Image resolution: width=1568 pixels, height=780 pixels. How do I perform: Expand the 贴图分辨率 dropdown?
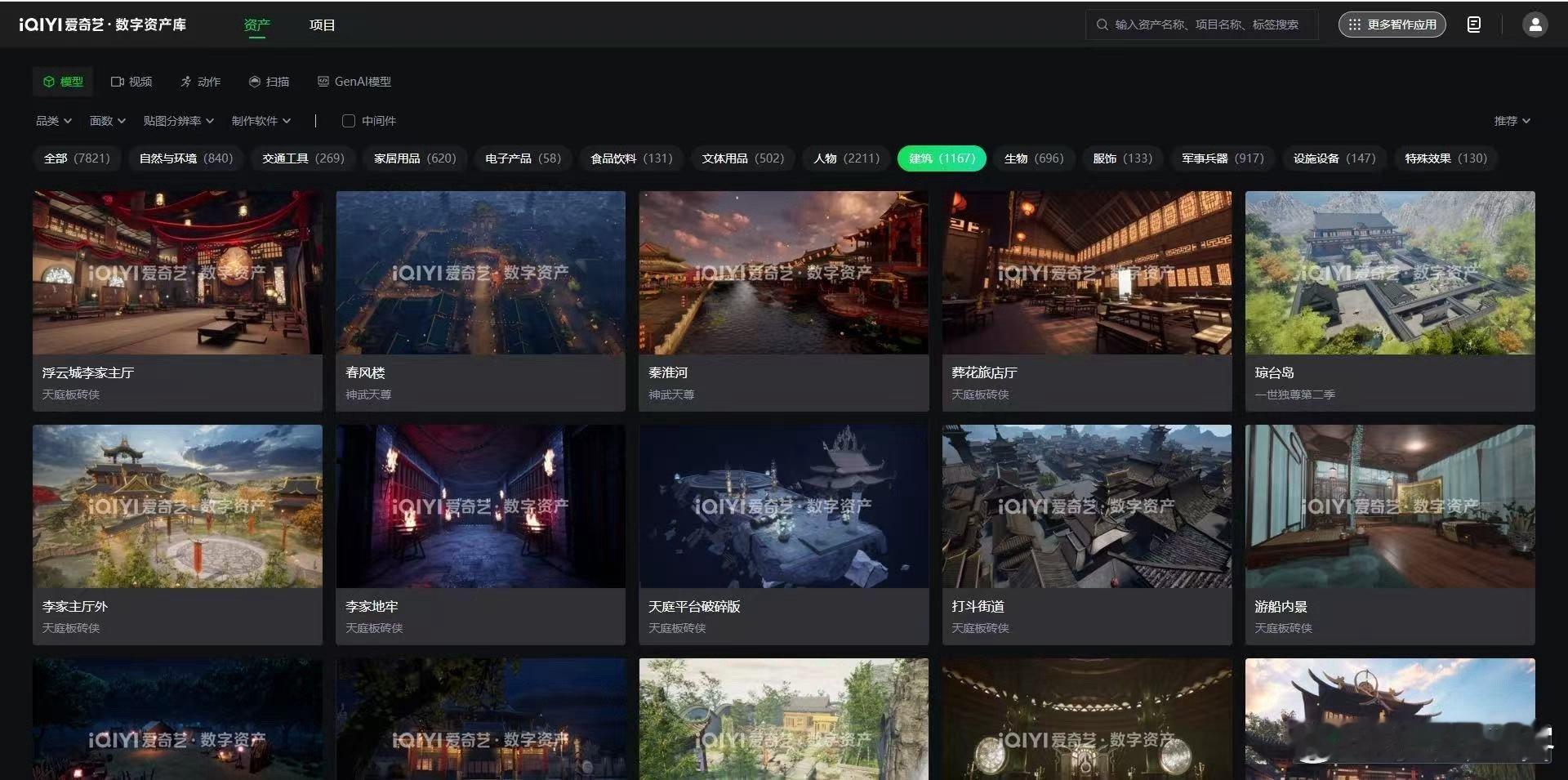click(179, 121)
